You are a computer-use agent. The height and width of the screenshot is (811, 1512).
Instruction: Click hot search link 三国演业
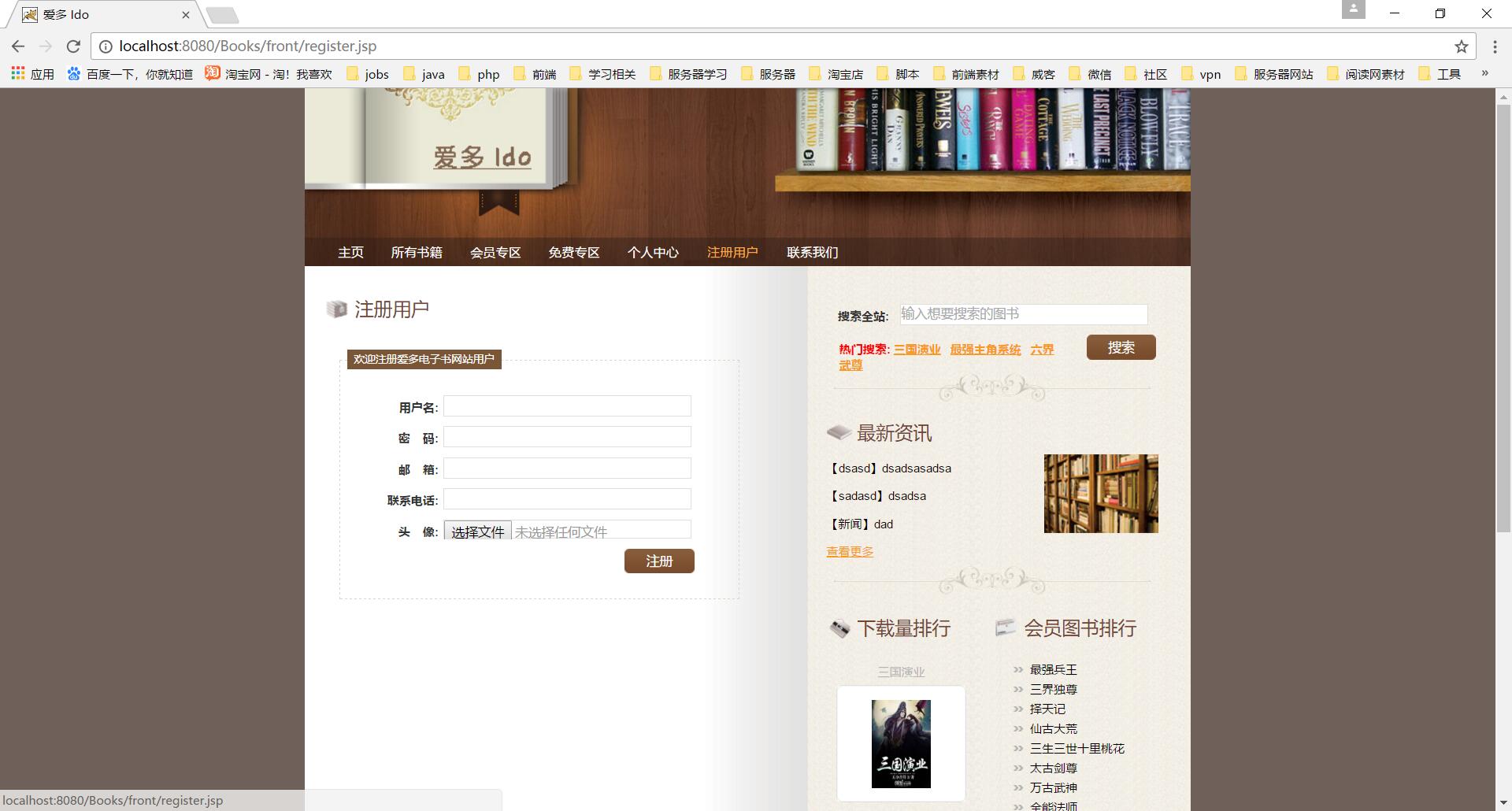coord(917,350)
